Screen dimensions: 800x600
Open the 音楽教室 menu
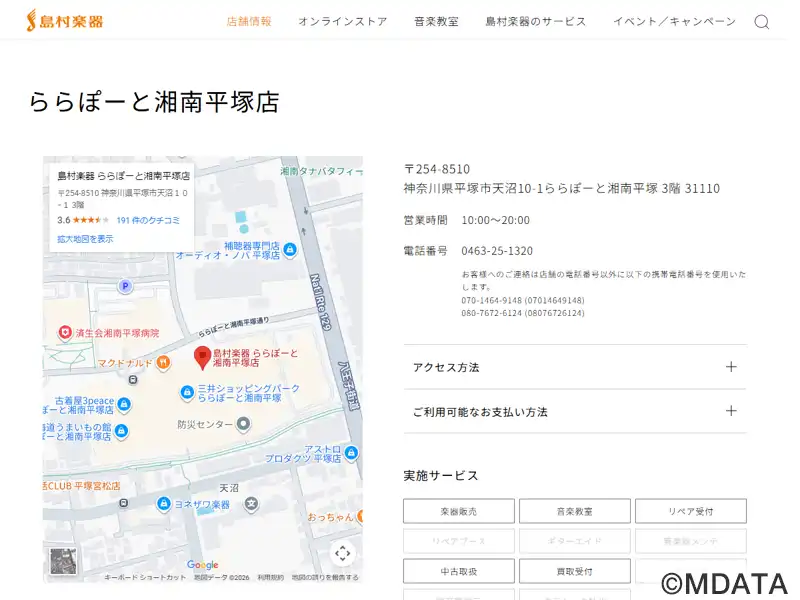point(436,21)
